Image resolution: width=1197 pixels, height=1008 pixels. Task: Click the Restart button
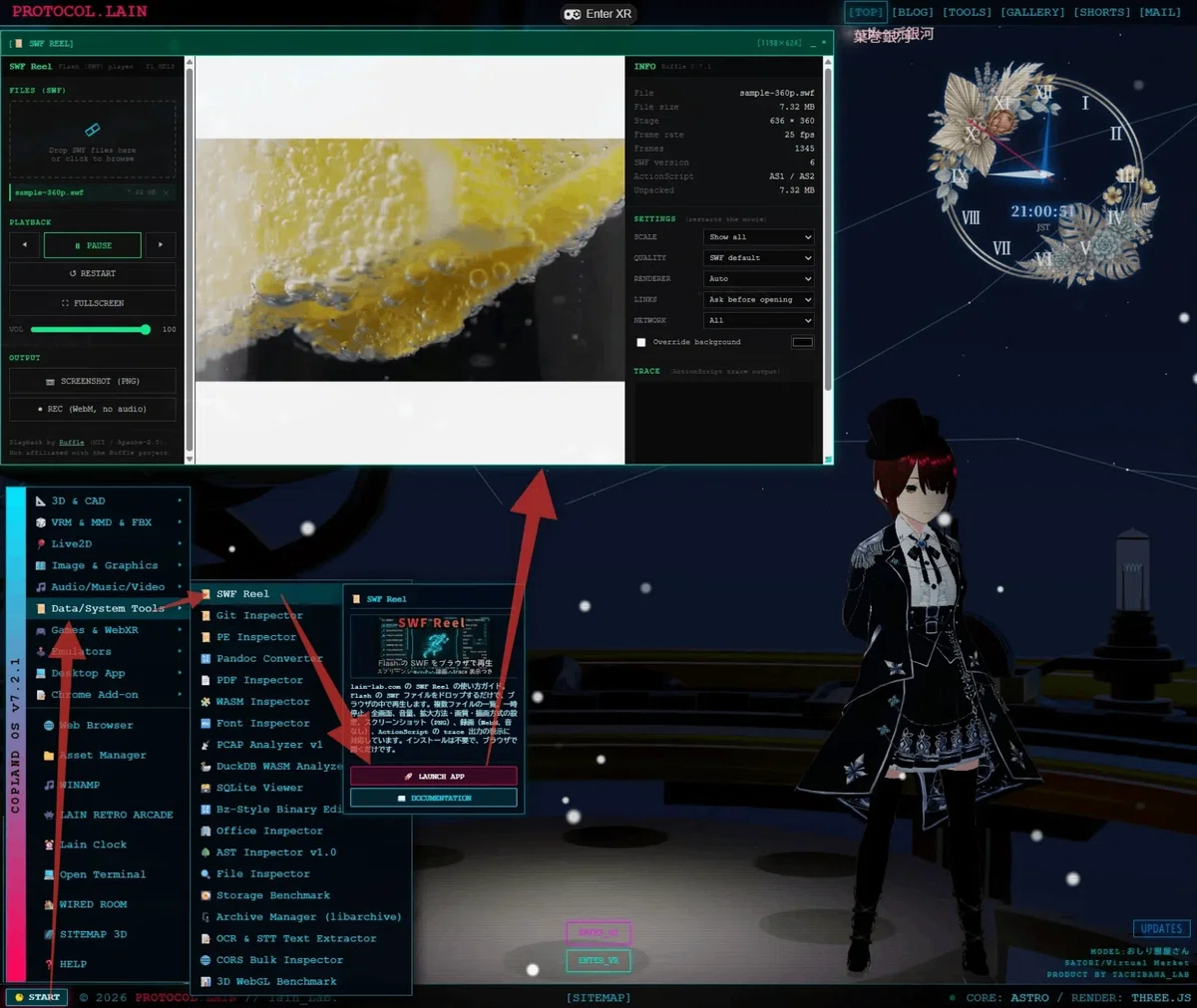(x=93, y=273)
